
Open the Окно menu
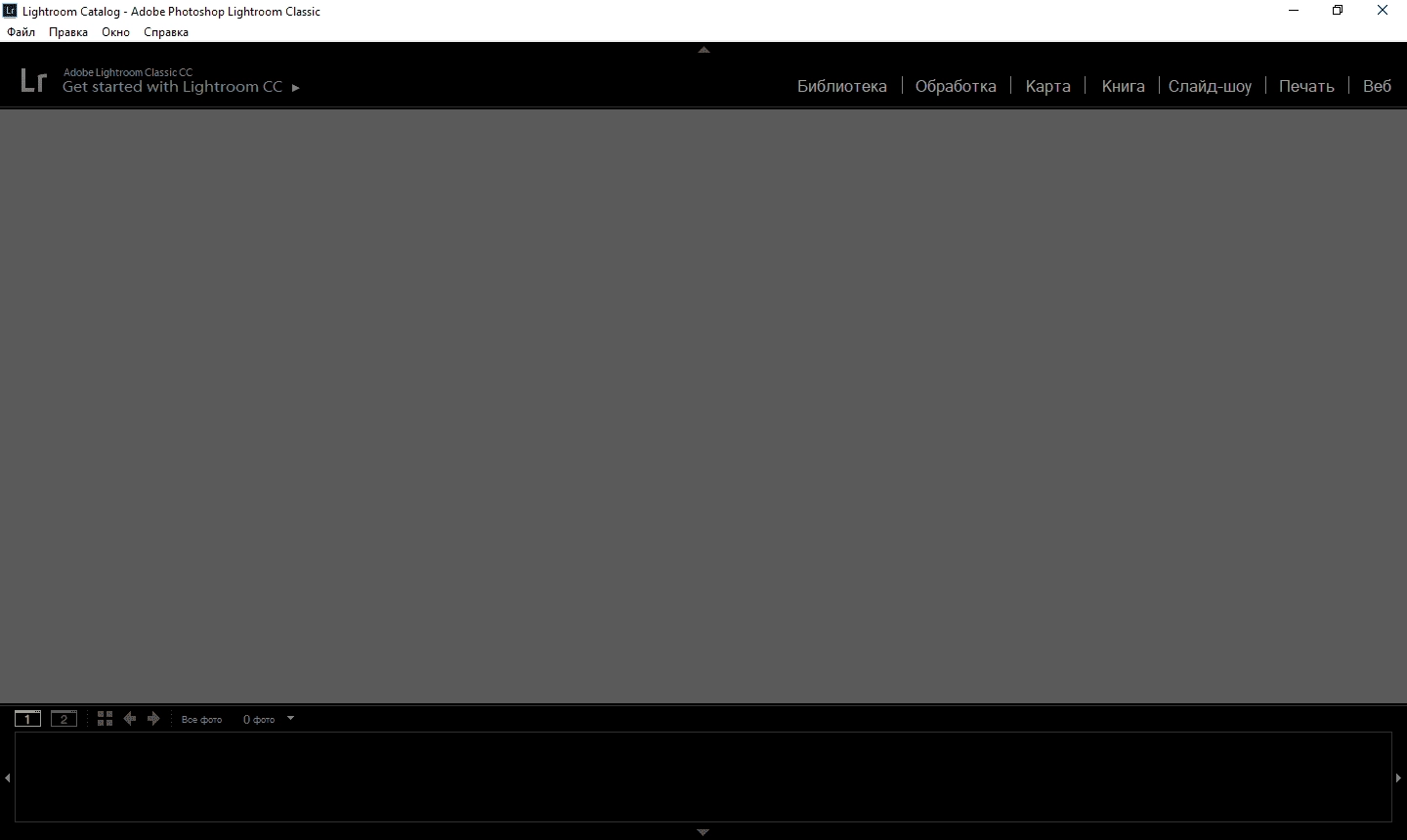[115, 32]
